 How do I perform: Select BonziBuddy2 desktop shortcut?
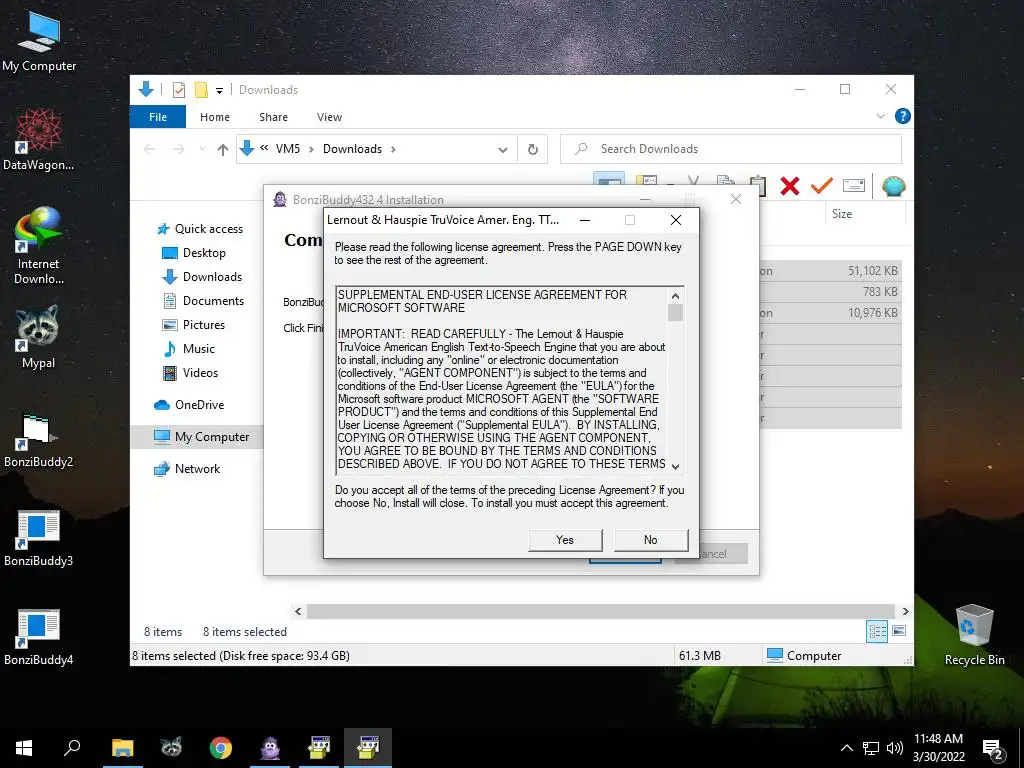click(38, 440)
